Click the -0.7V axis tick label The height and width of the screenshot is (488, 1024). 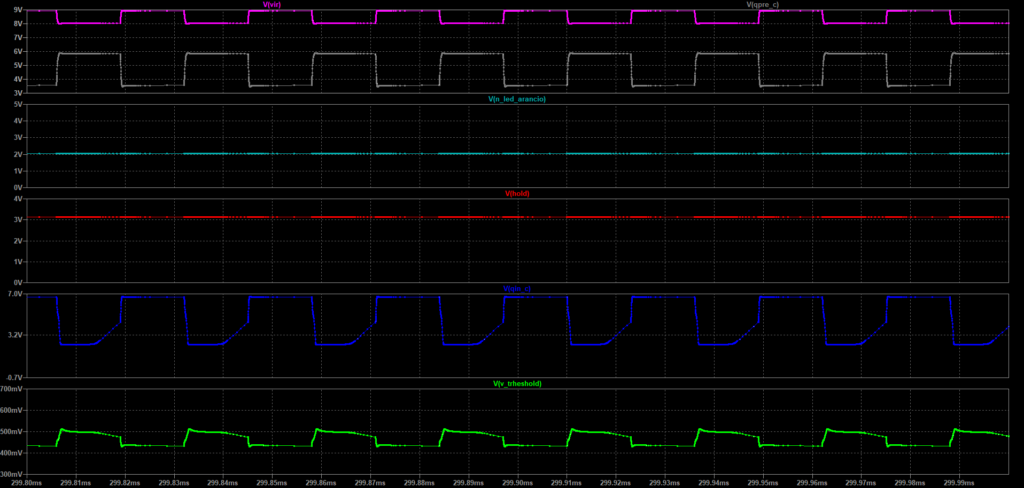pos(14,377)
